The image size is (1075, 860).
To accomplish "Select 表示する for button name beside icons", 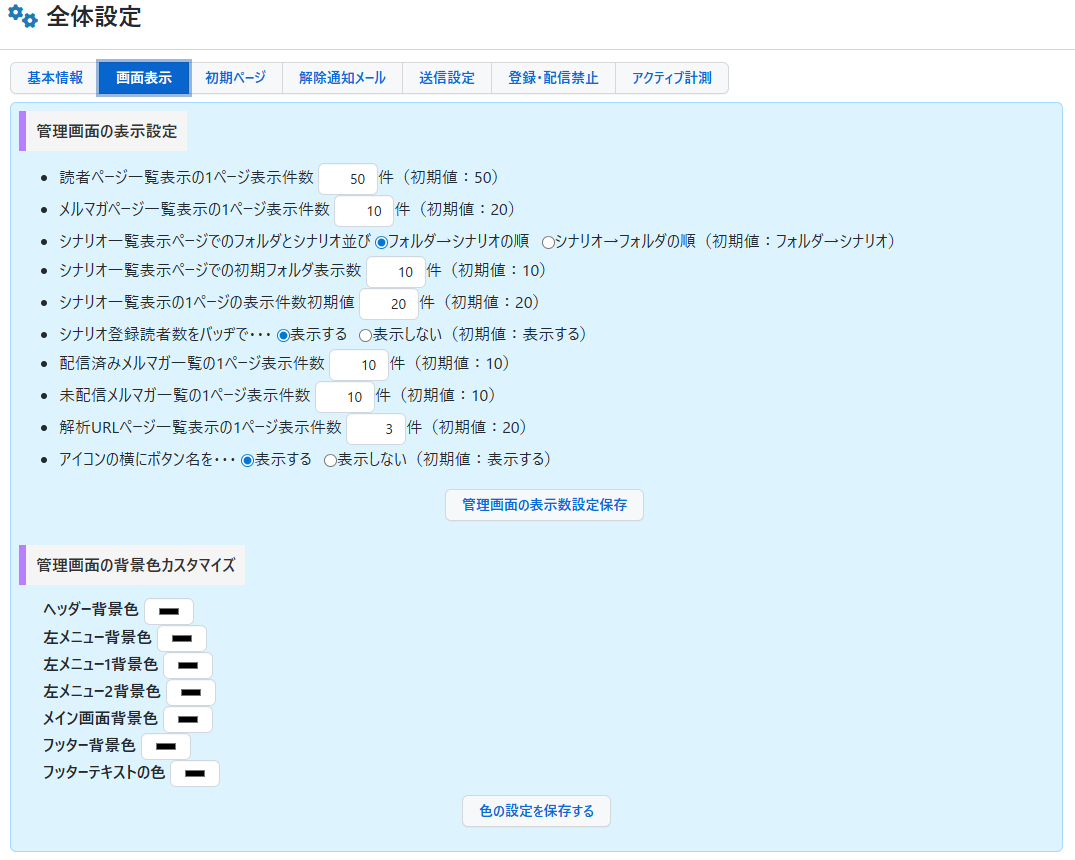I will [248, 461].
